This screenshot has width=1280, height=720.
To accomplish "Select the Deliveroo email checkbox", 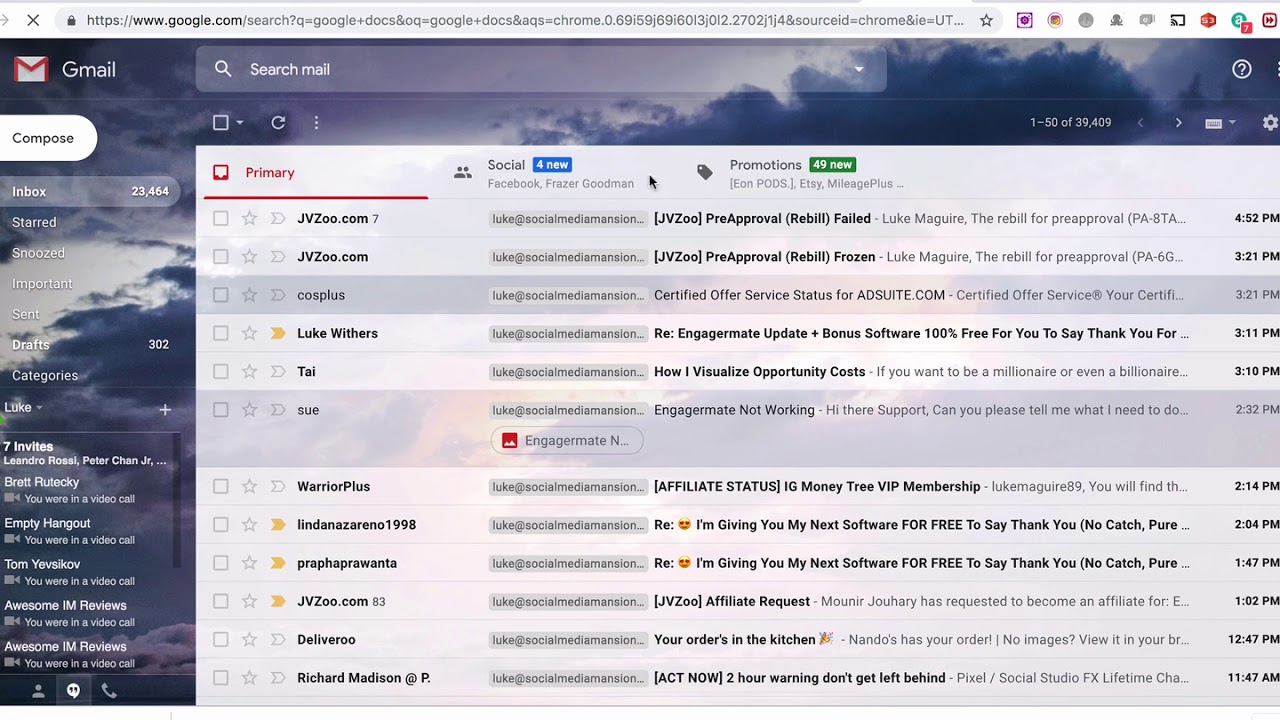I will tap(221, 640).
